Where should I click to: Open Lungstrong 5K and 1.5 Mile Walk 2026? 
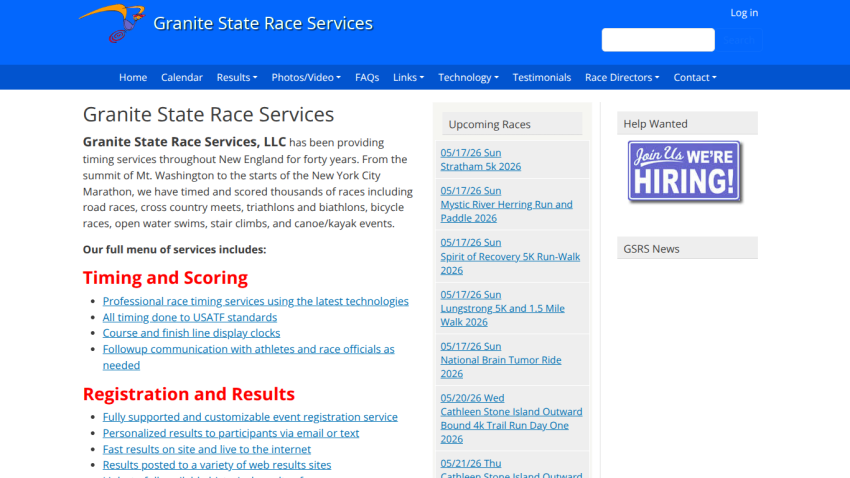click(503, 315)
